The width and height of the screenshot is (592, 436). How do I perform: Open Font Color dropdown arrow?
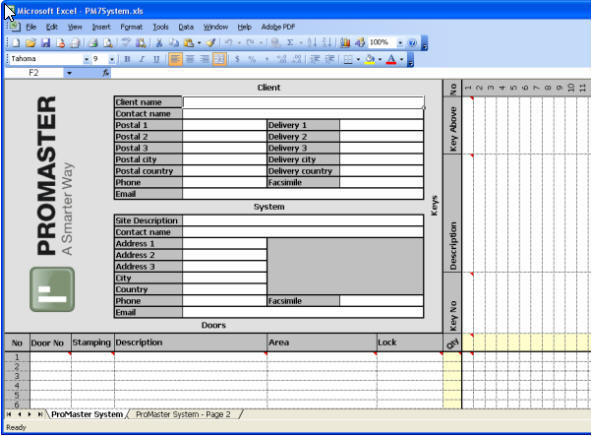(401, 59)
